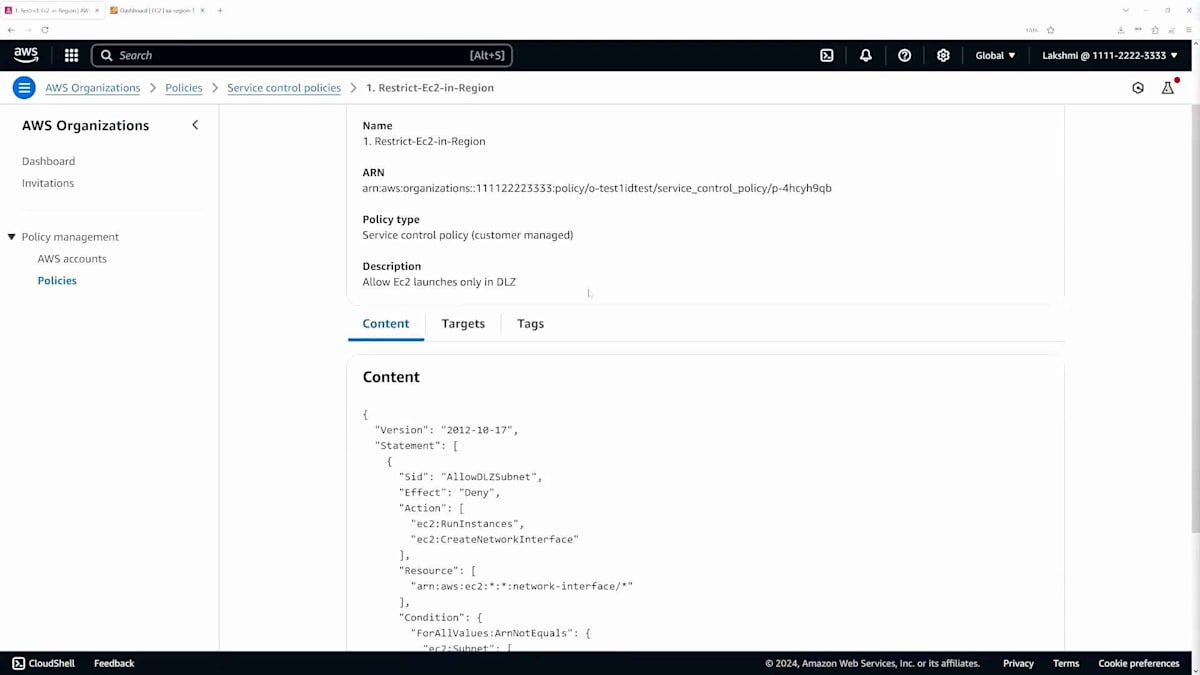Open Service control policies breadcrumb
Screen dimensions: 1200x675
284,88
